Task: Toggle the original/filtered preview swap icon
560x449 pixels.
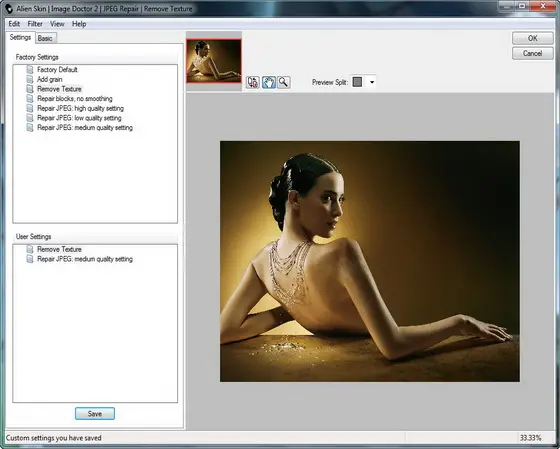Action: [x=253, y=82]
